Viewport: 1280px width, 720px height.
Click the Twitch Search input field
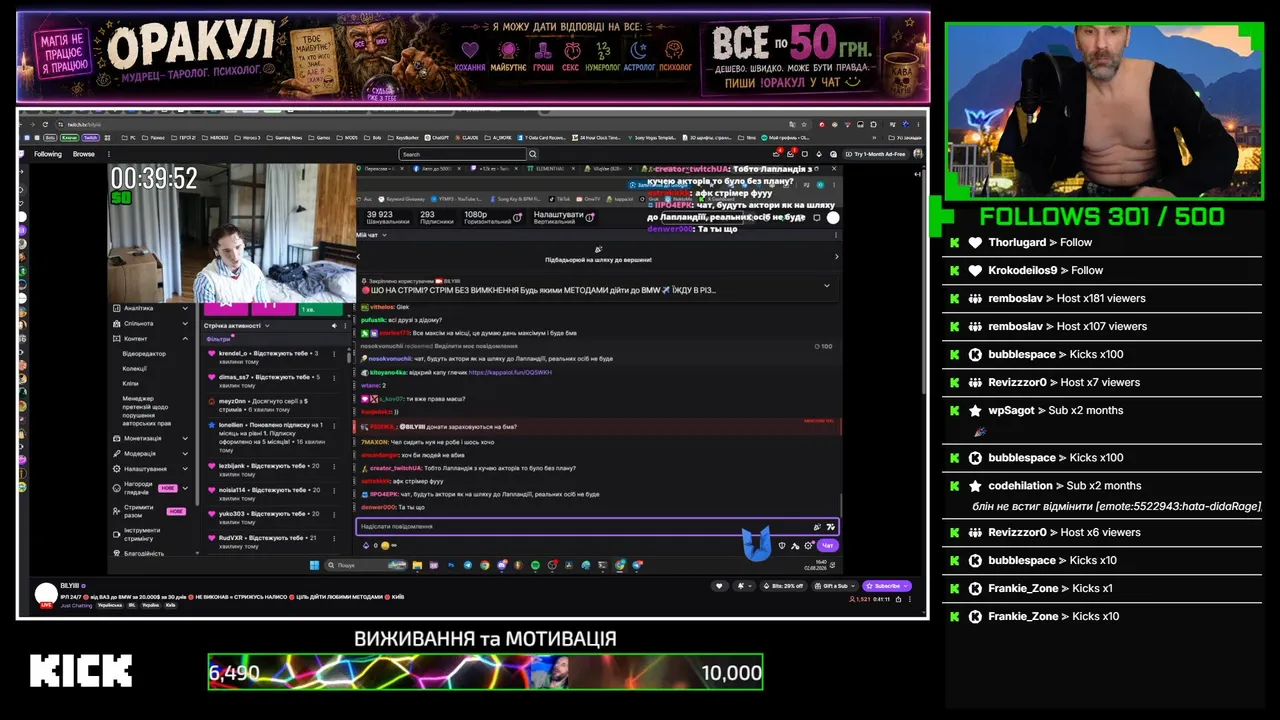pyautogui.click(x=462, y=154)
